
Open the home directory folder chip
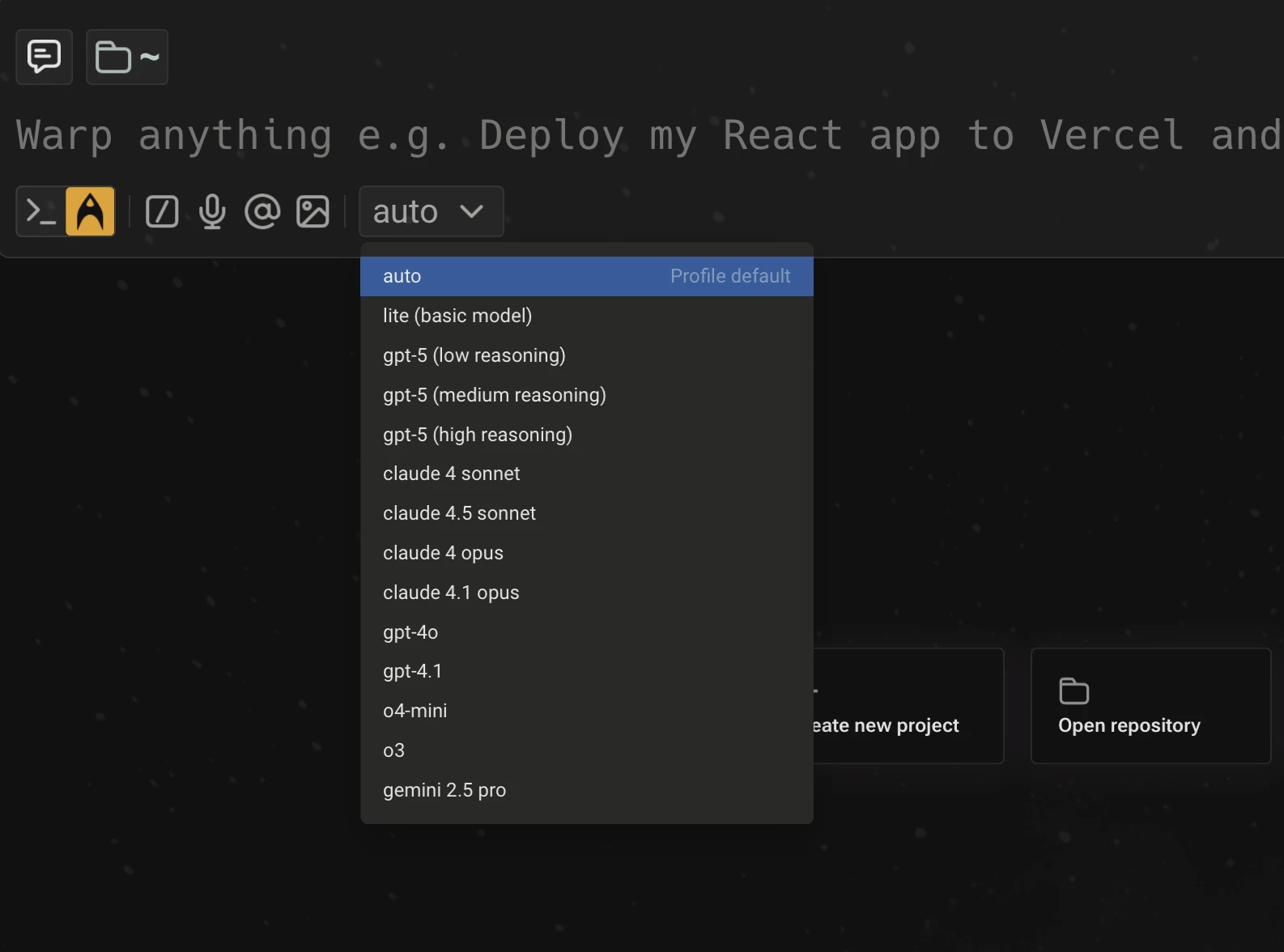pos(127,57)
